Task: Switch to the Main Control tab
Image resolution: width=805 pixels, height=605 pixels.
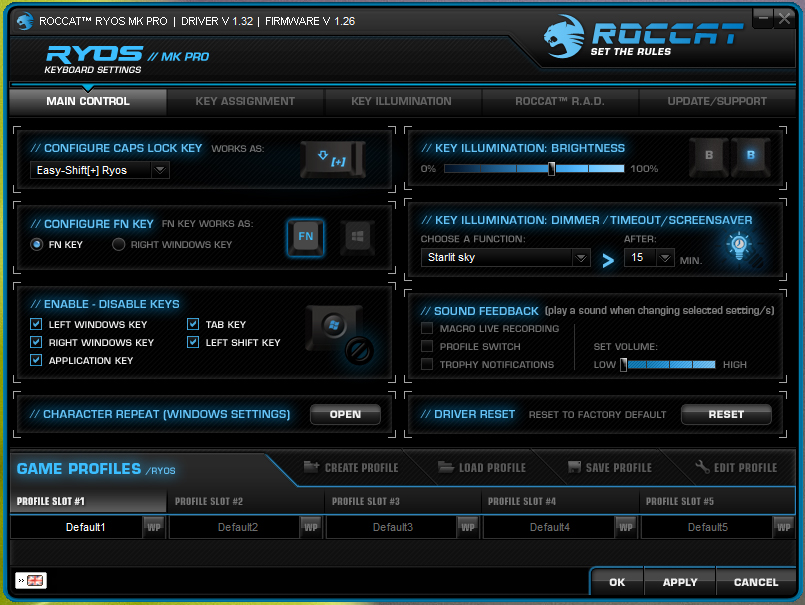Action: point(88,102)
